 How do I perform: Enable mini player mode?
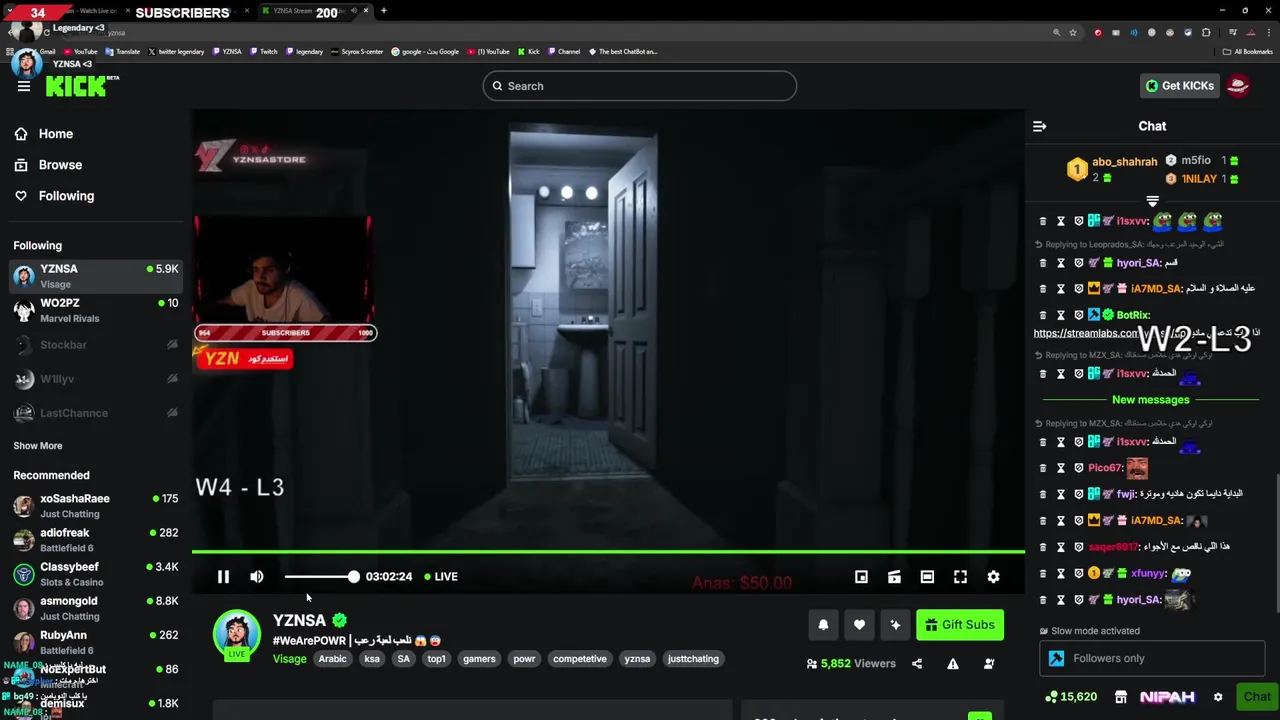pyautogui.click(x=861, y=577)
